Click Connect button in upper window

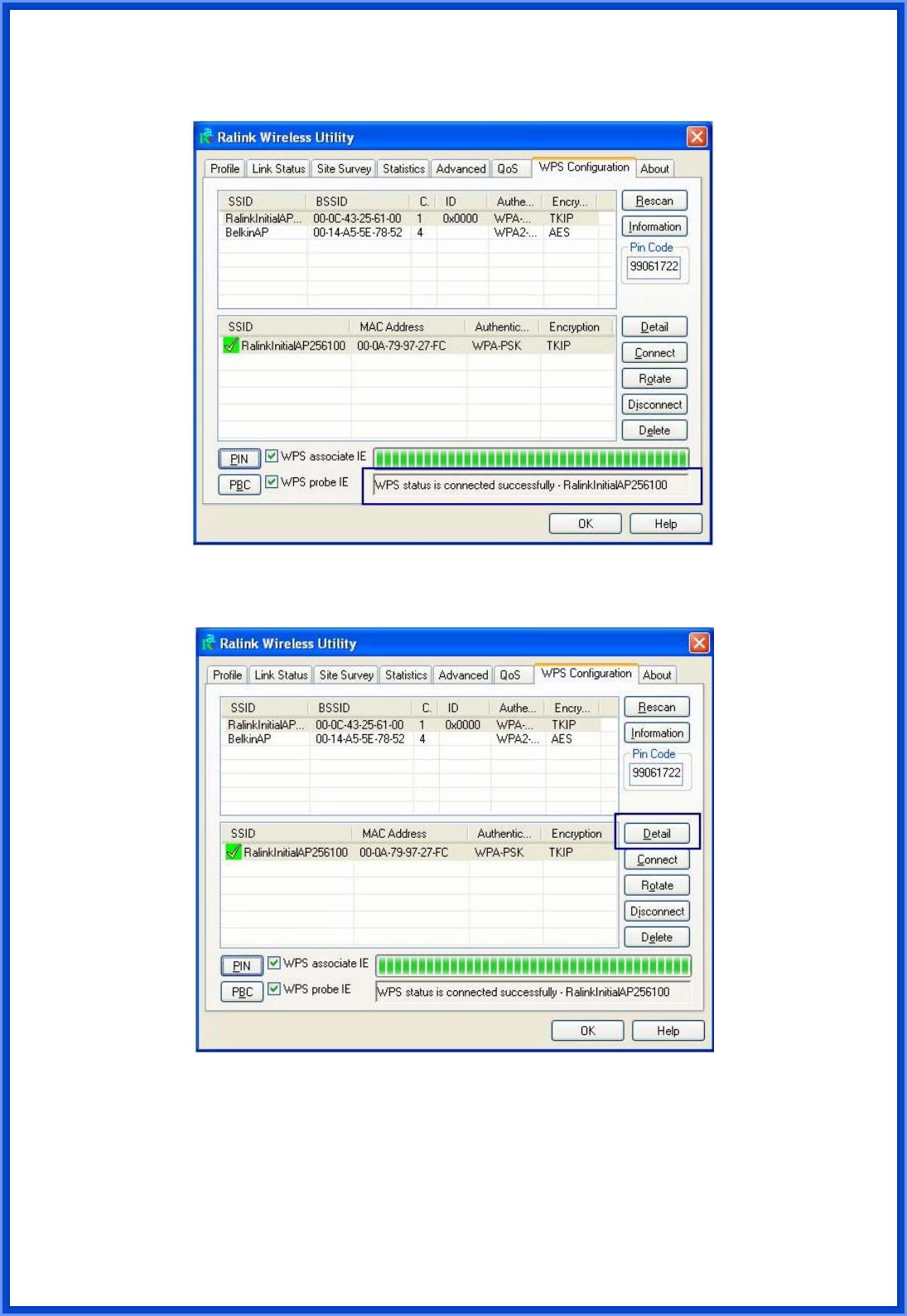(x=654, y=352)
